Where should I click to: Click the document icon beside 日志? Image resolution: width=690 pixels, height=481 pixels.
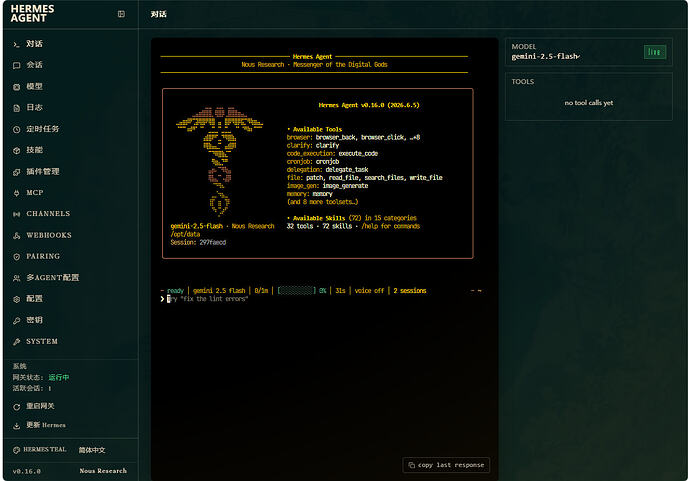(16, 108)
